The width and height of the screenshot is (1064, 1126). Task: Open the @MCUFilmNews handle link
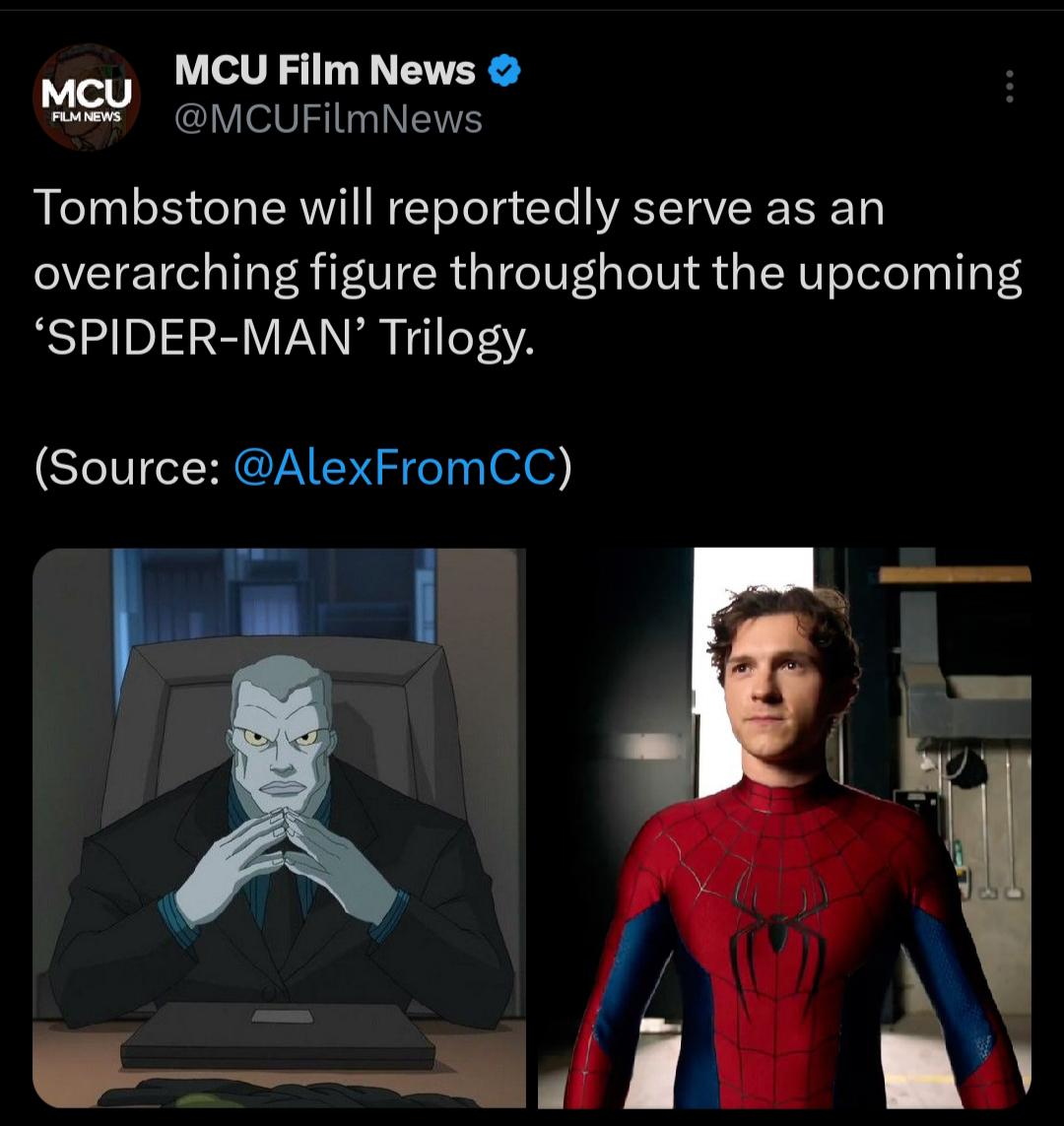[x=328, y=119]
